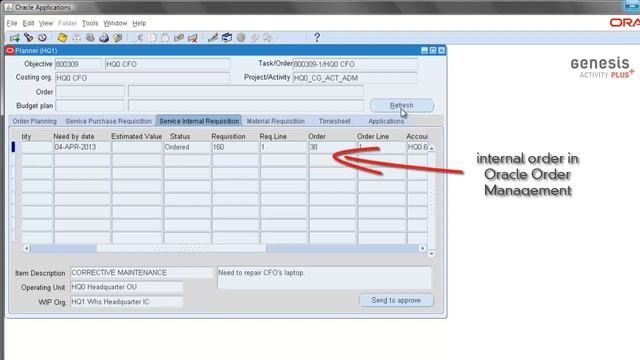Click the Zoom toolbar icon
Screen dimensions: 640x360
(227, 38)
